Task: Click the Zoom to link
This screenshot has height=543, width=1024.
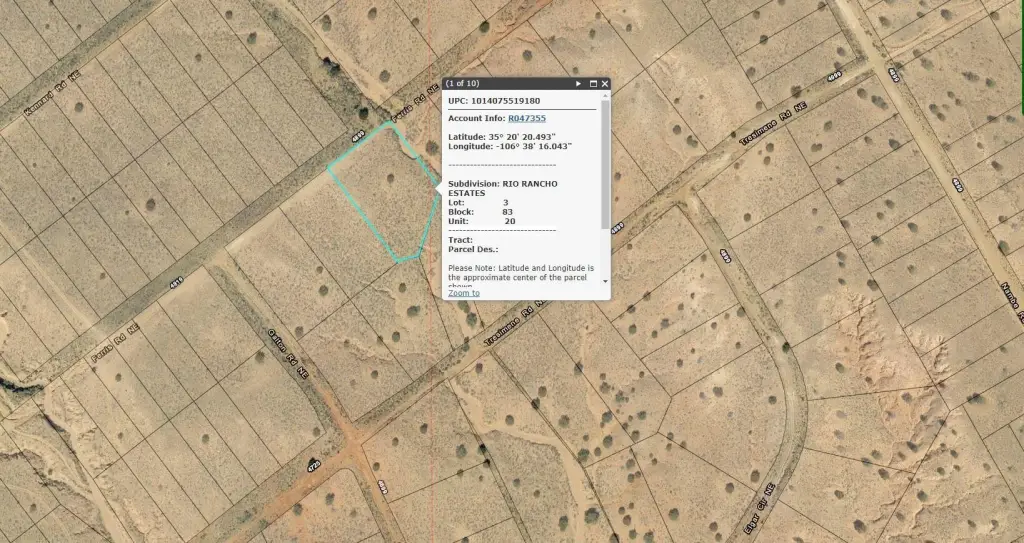Action: (x=464, y=293)
